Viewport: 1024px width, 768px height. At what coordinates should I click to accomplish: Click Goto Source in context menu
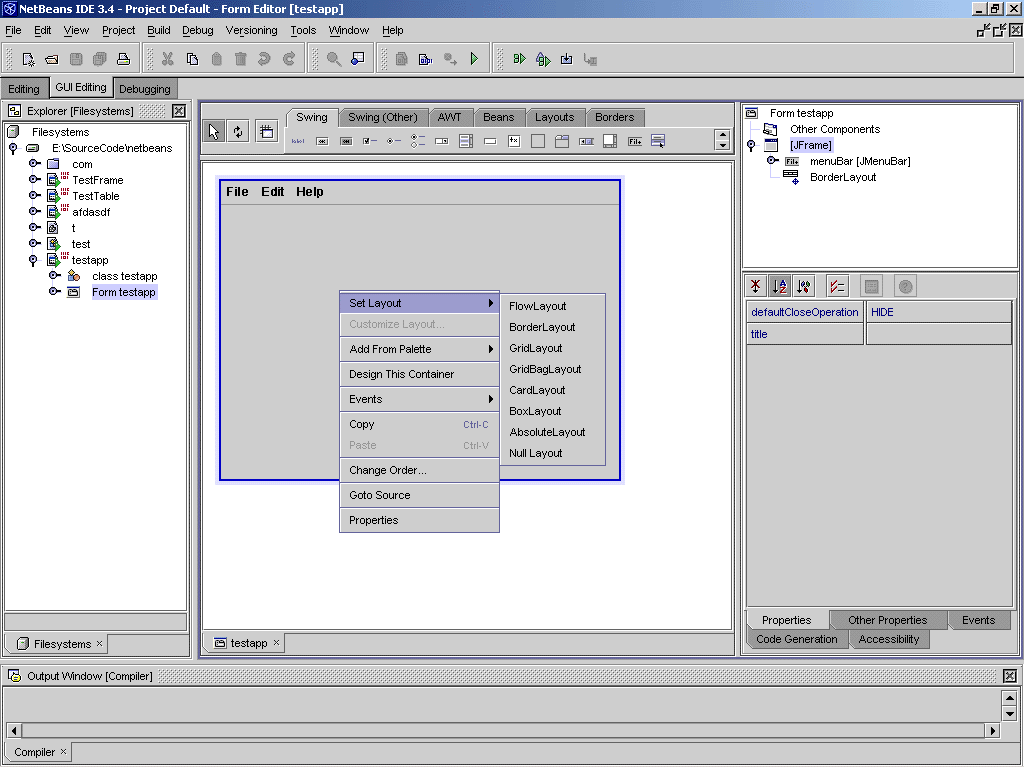[x=419, y=495]
